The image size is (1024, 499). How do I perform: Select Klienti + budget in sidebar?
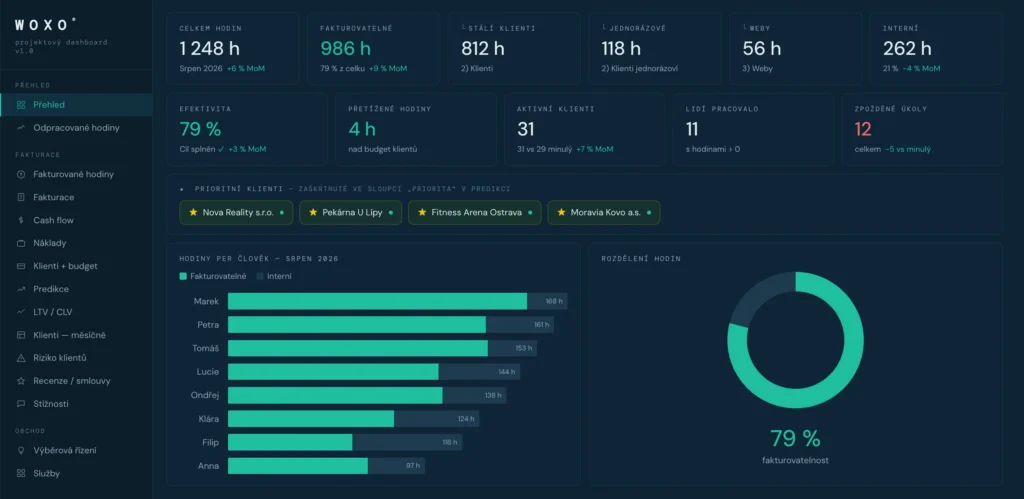click(76, 266)
